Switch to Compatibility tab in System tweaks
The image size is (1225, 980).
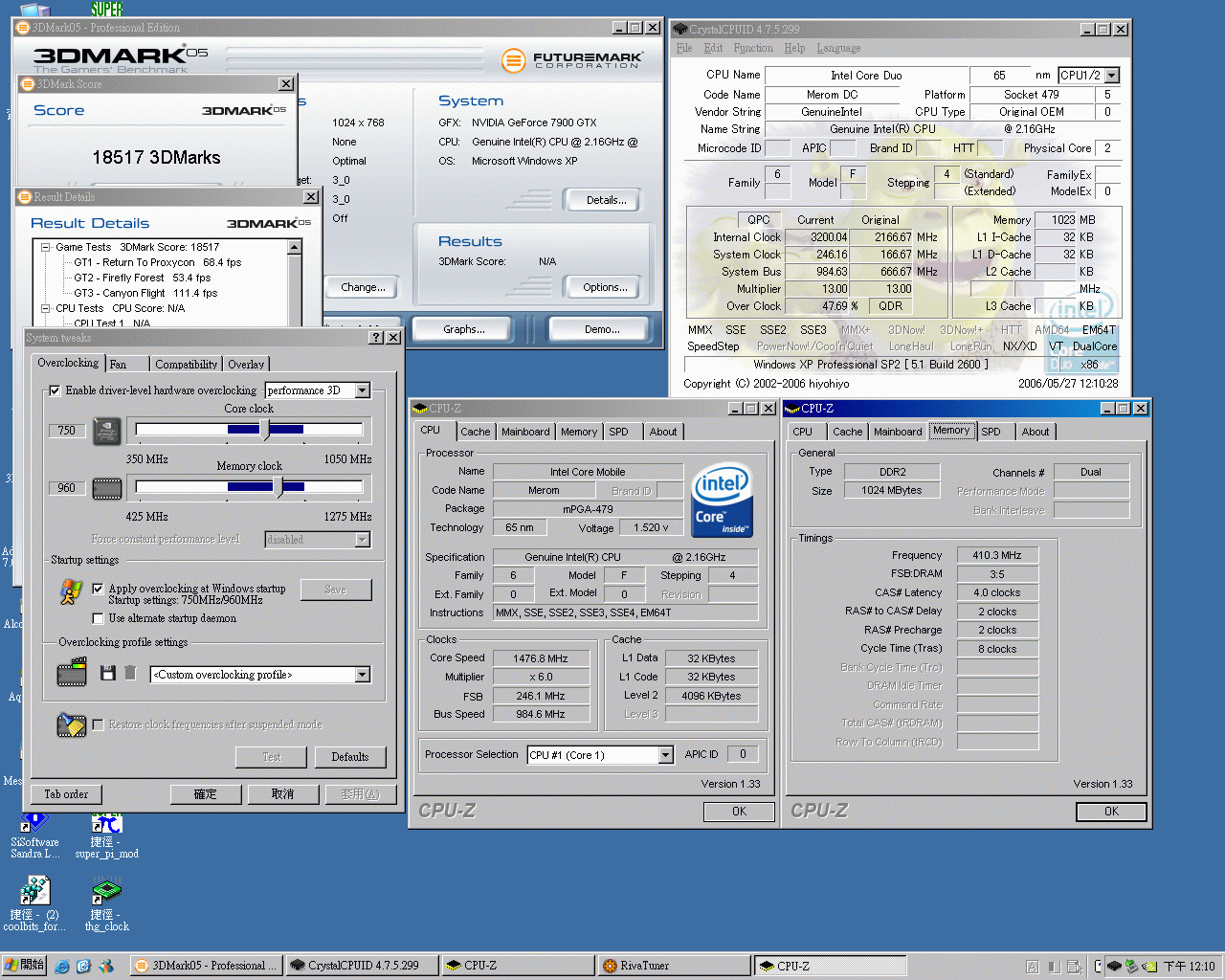(186, 365)
